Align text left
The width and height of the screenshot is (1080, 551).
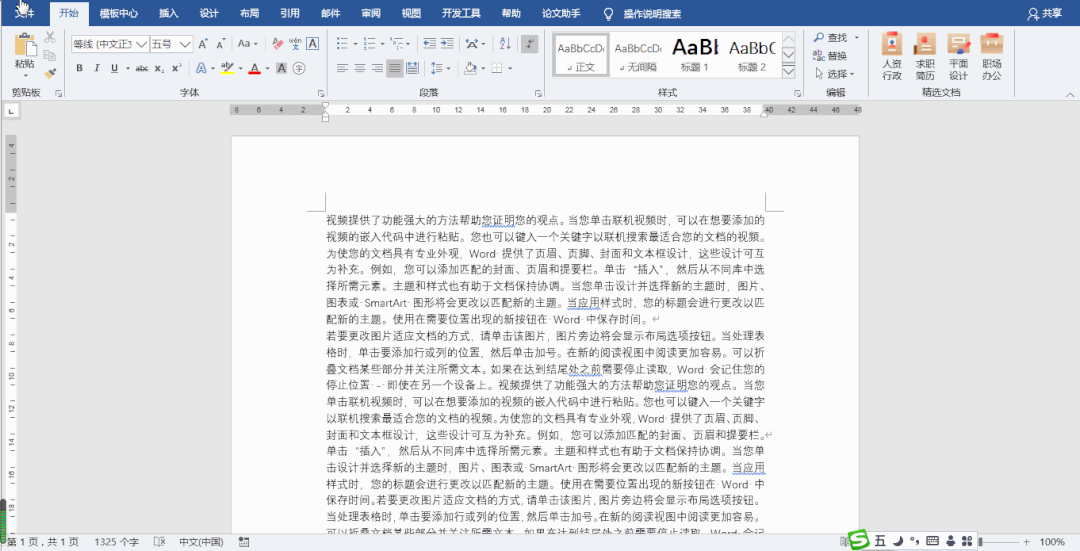pos(342,68)
